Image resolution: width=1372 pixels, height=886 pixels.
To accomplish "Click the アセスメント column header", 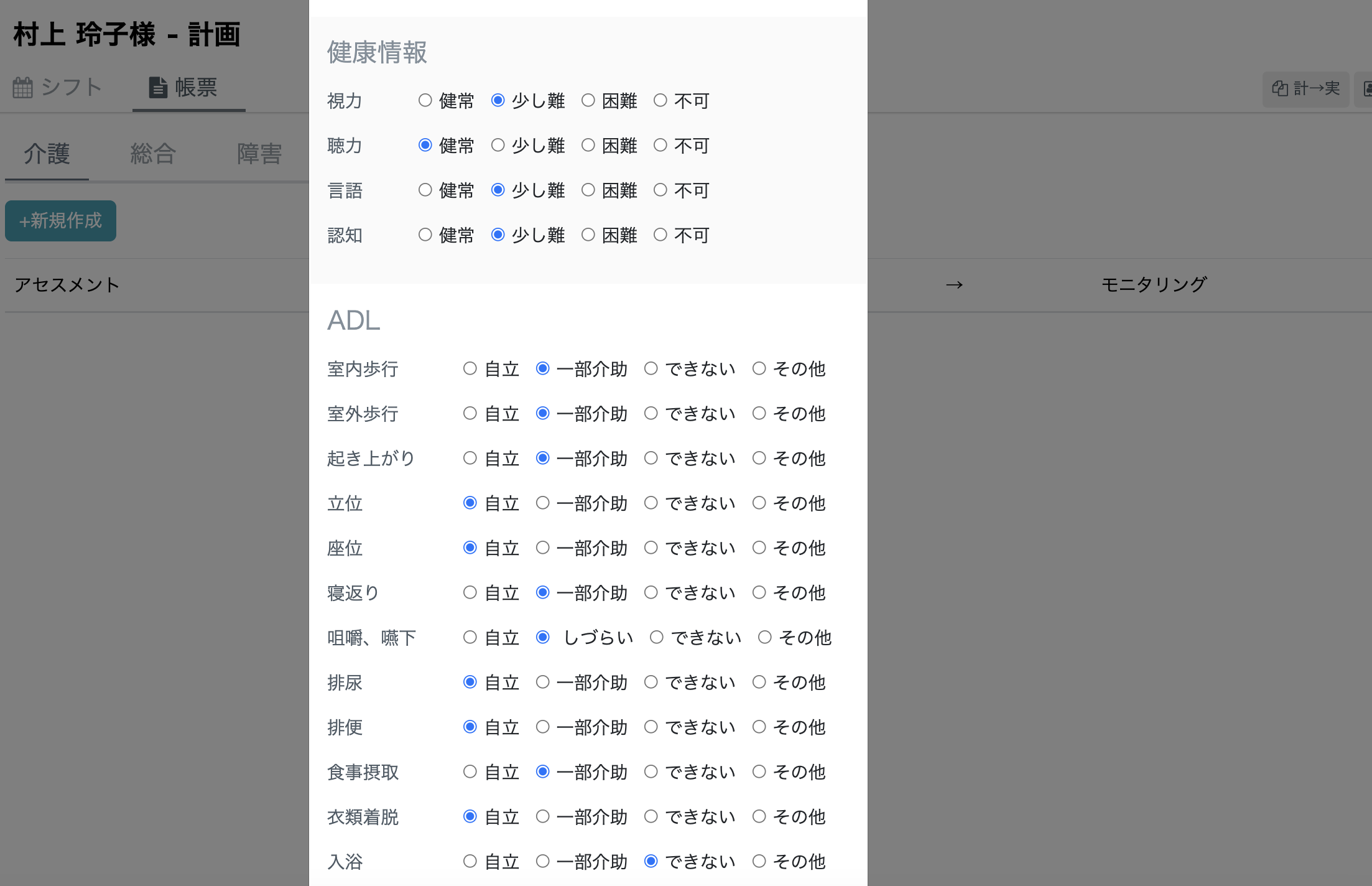I will click(x=67, y=284).
